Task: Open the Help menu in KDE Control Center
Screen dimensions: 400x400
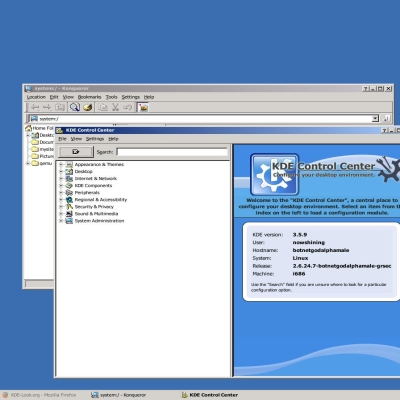Action: [x=113, y=139]
